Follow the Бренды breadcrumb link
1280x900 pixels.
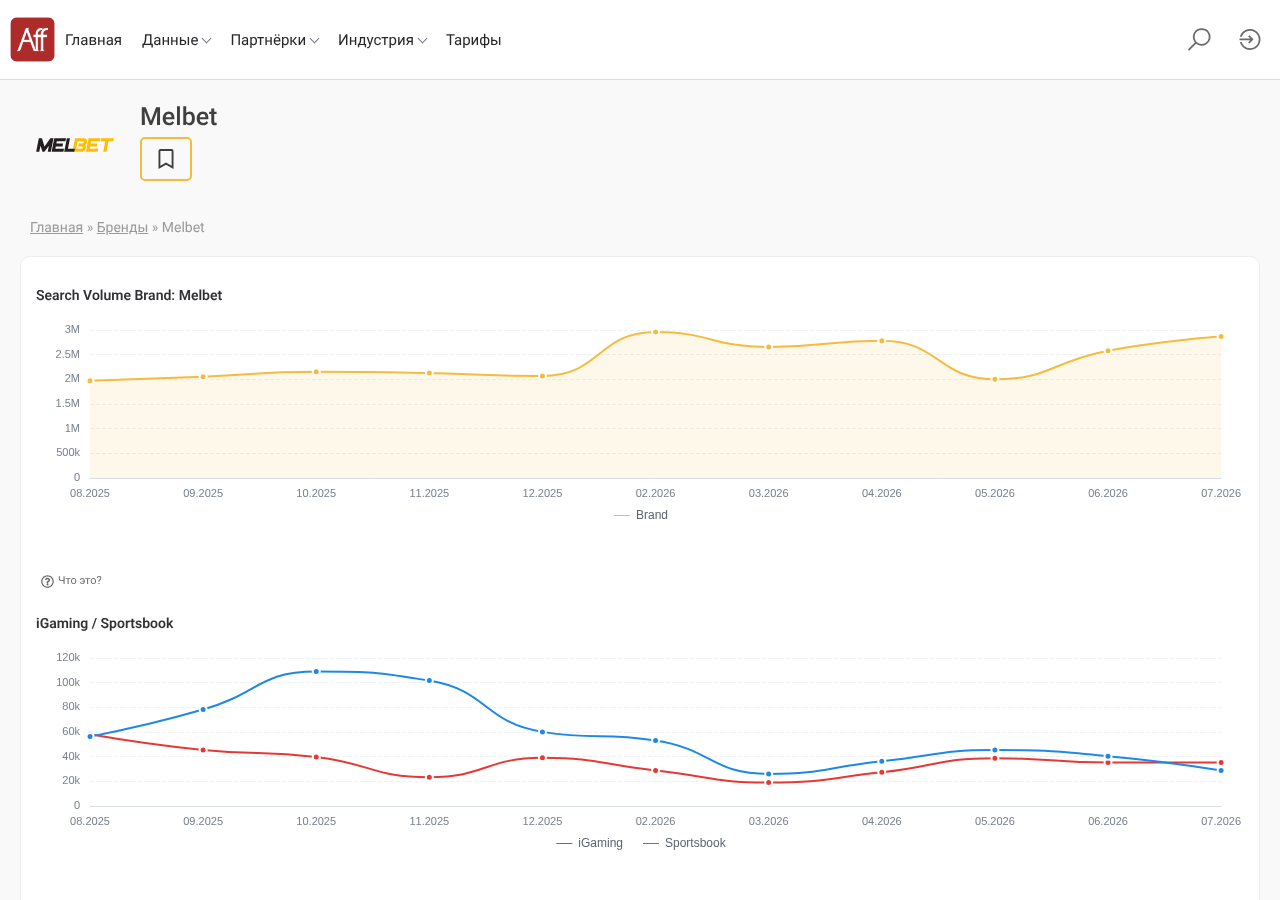(122, 227)
